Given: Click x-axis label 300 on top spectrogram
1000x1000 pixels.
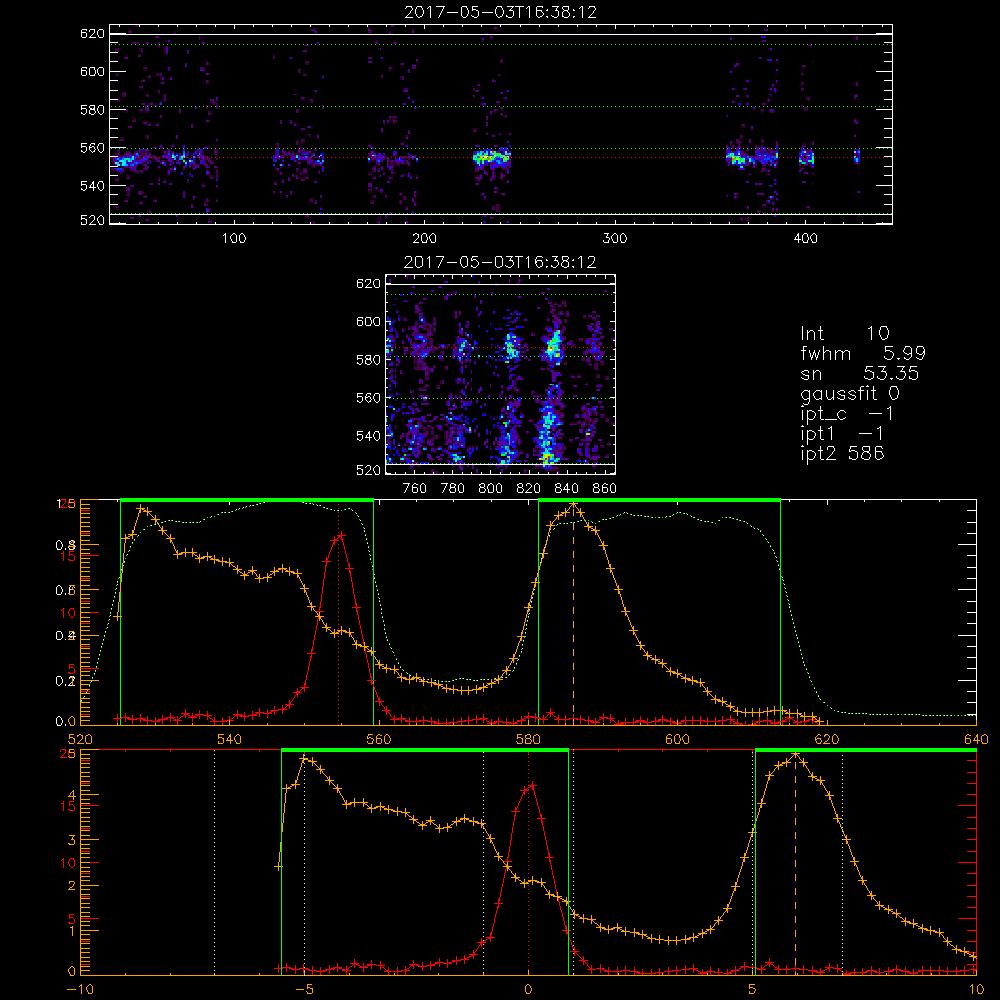Looking at the screenshot, I should 615,238.
